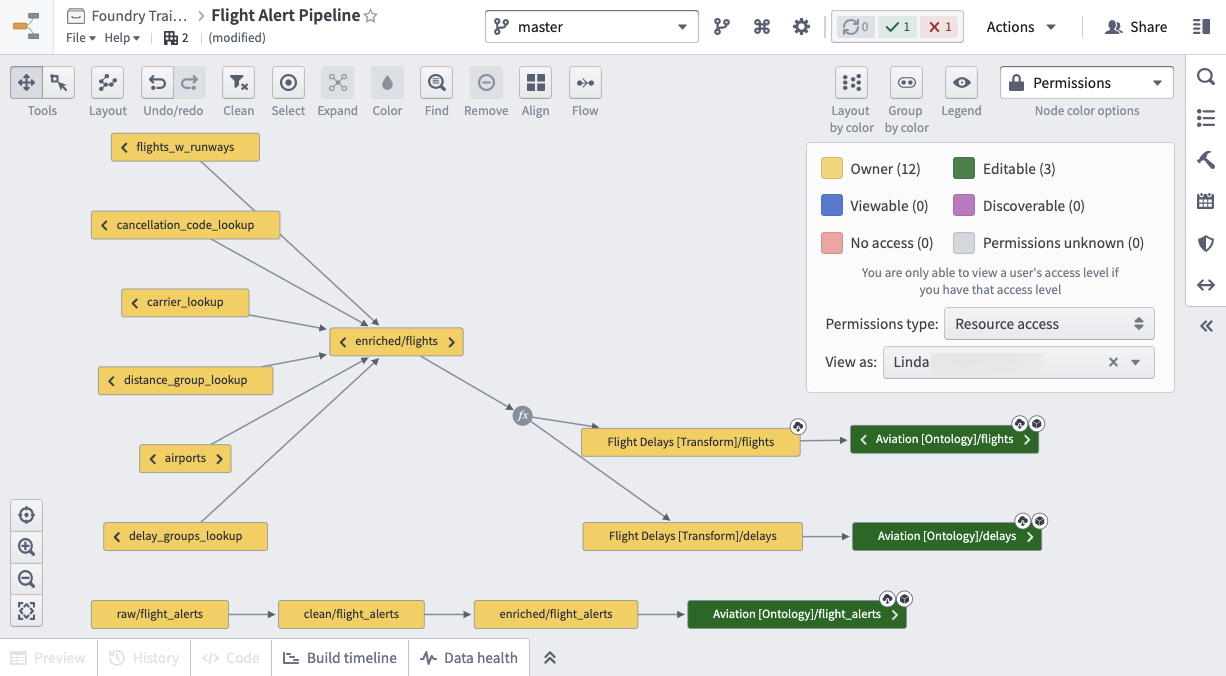Click the Align grid icon

(x=536, y=83)
